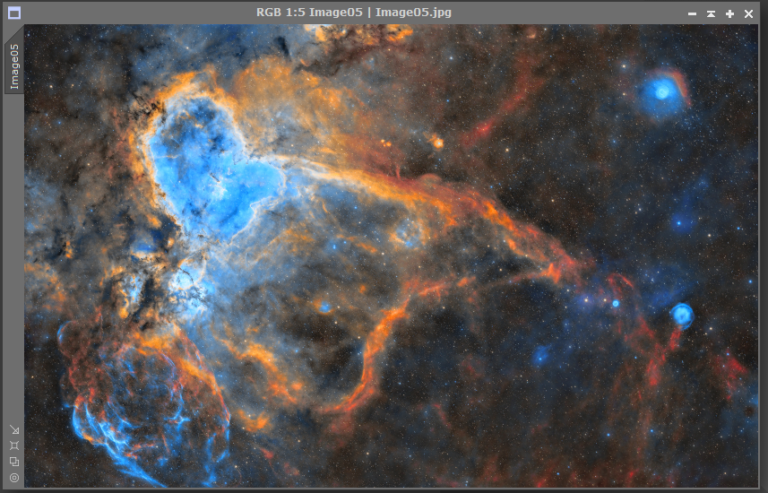This screenshot has width=768, height=493.
Task: Click the overlapping squares icon in the left panel
Action: coord(14,461)
